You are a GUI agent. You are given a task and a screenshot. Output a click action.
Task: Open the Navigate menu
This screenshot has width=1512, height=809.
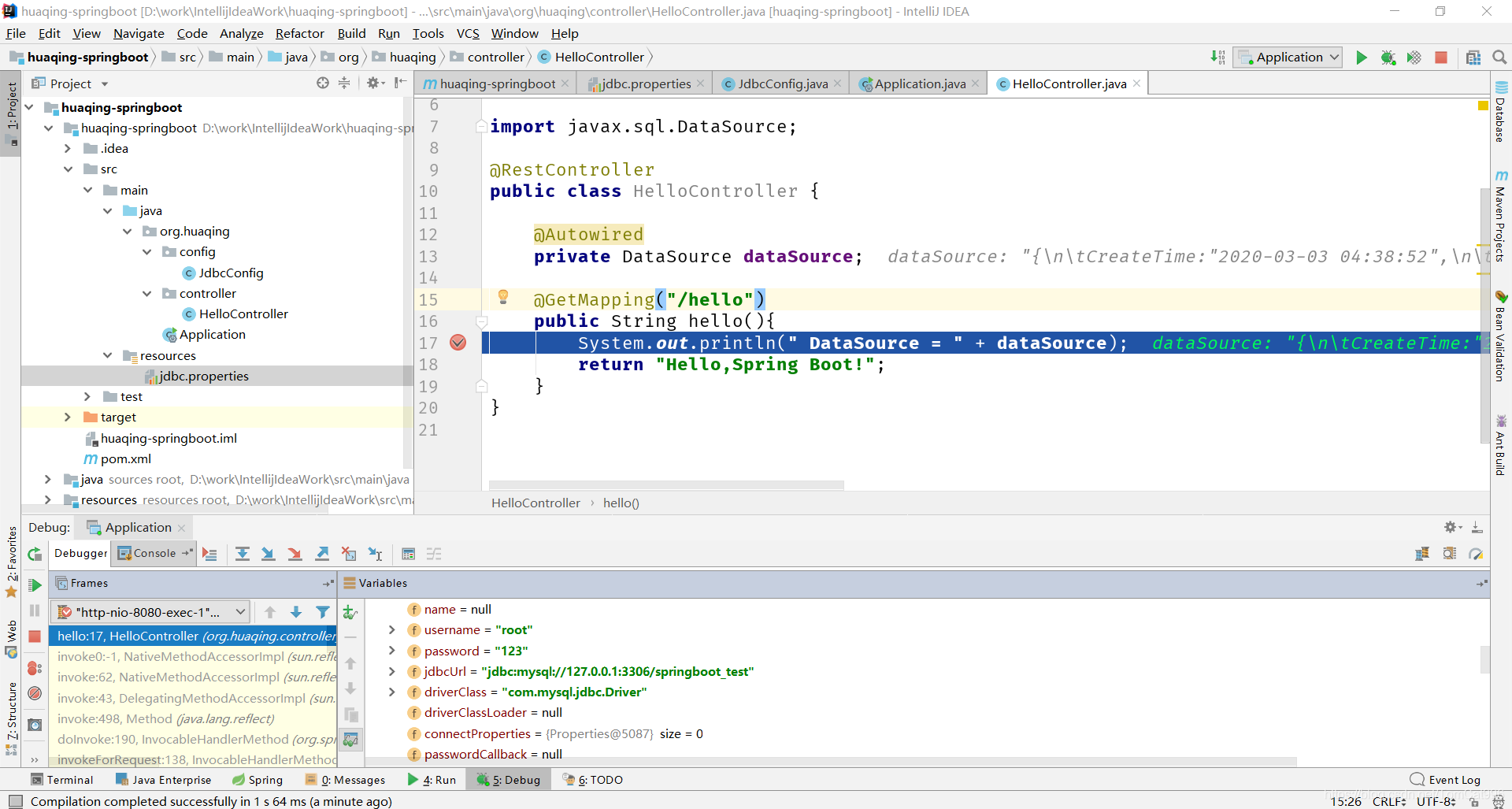(139, 33)
